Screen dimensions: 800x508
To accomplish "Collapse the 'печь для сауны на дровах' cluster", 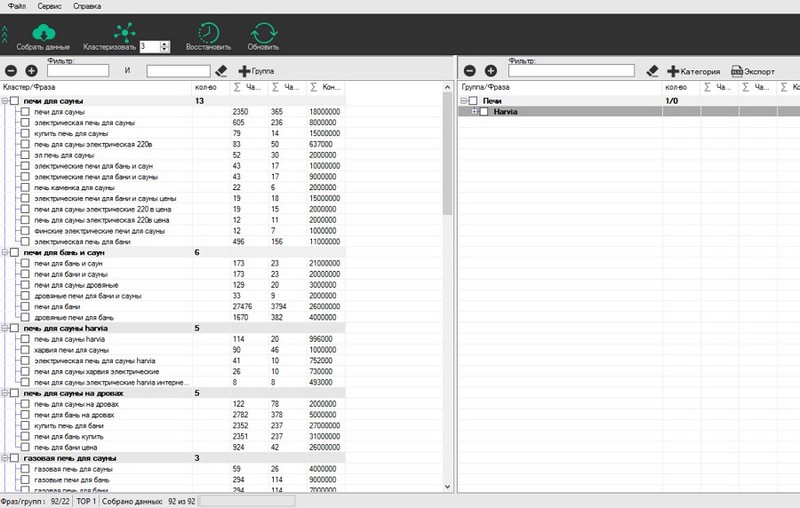I will (5, 393).
